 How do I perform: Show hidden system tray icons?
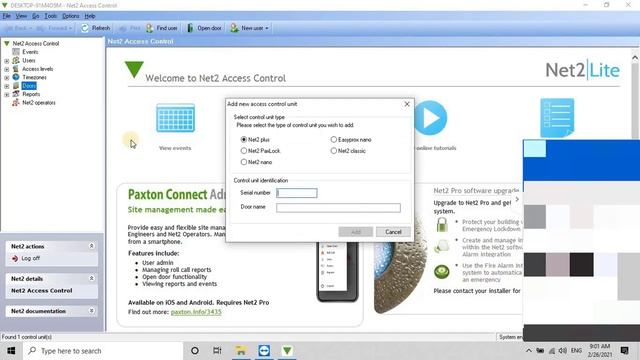(x=529, y=351)
